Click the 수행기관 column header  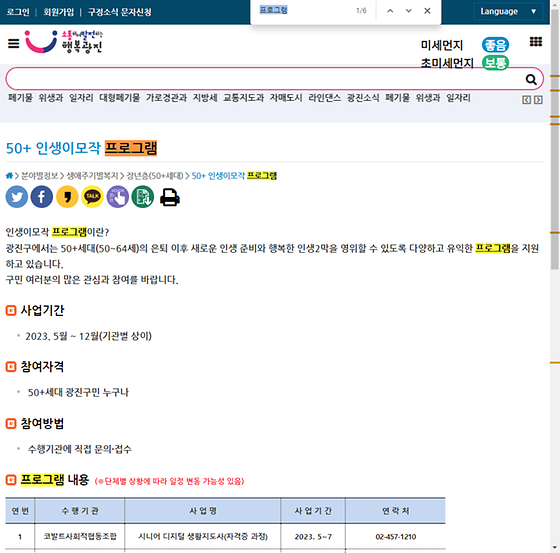pyautogui.click(x=80, y=511)
